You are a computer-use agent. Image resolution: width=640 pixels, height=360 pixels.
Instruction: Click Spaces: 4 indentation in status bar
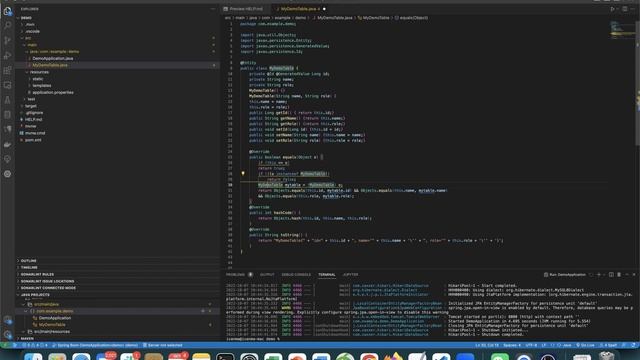click(511, 345)
